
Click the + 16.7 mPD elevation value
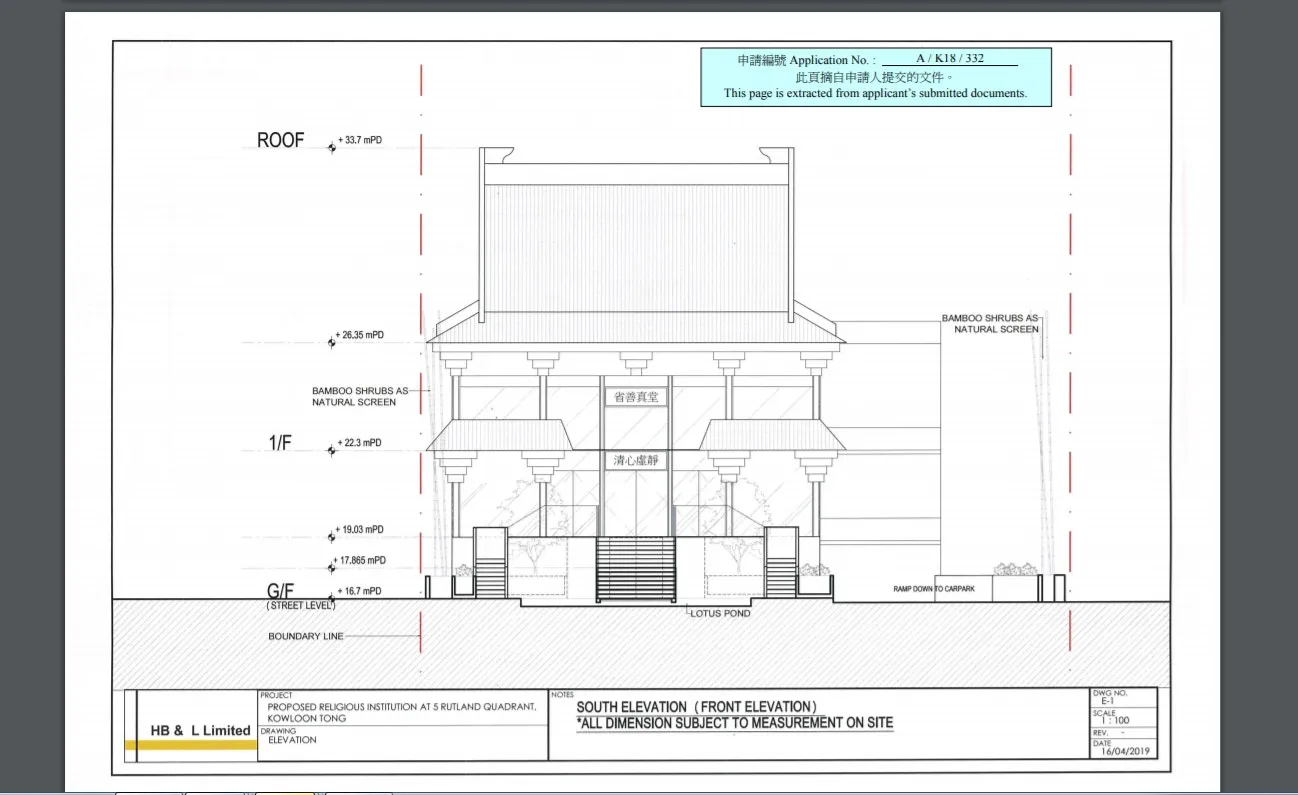(x=360, y=592)
